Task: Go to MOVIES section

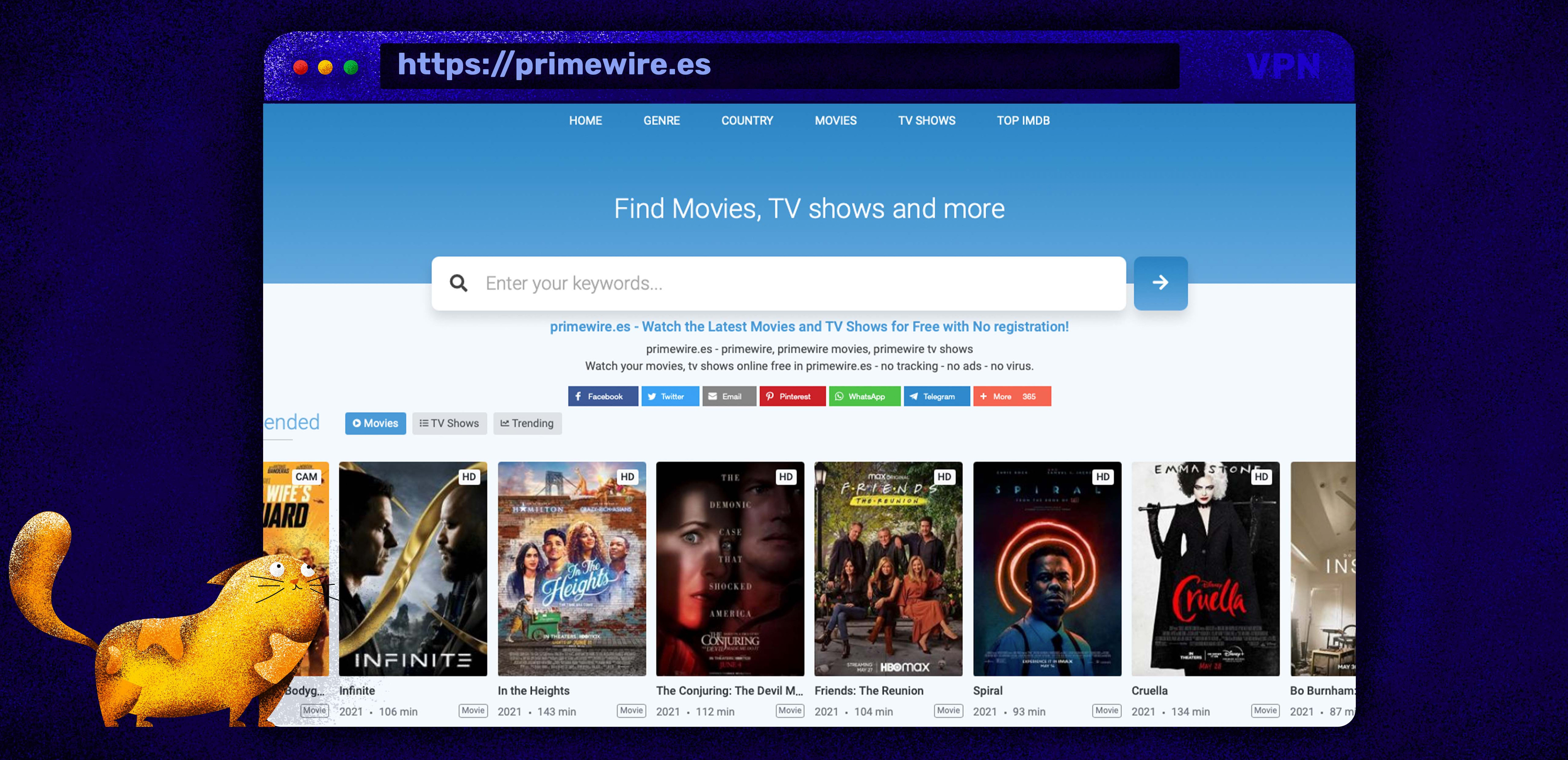Action: 835,120
